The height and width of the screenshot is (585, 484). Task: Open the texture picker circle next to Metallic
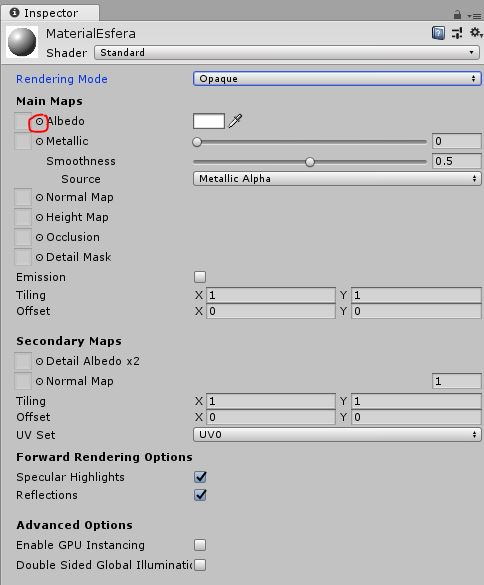[40, 141]
